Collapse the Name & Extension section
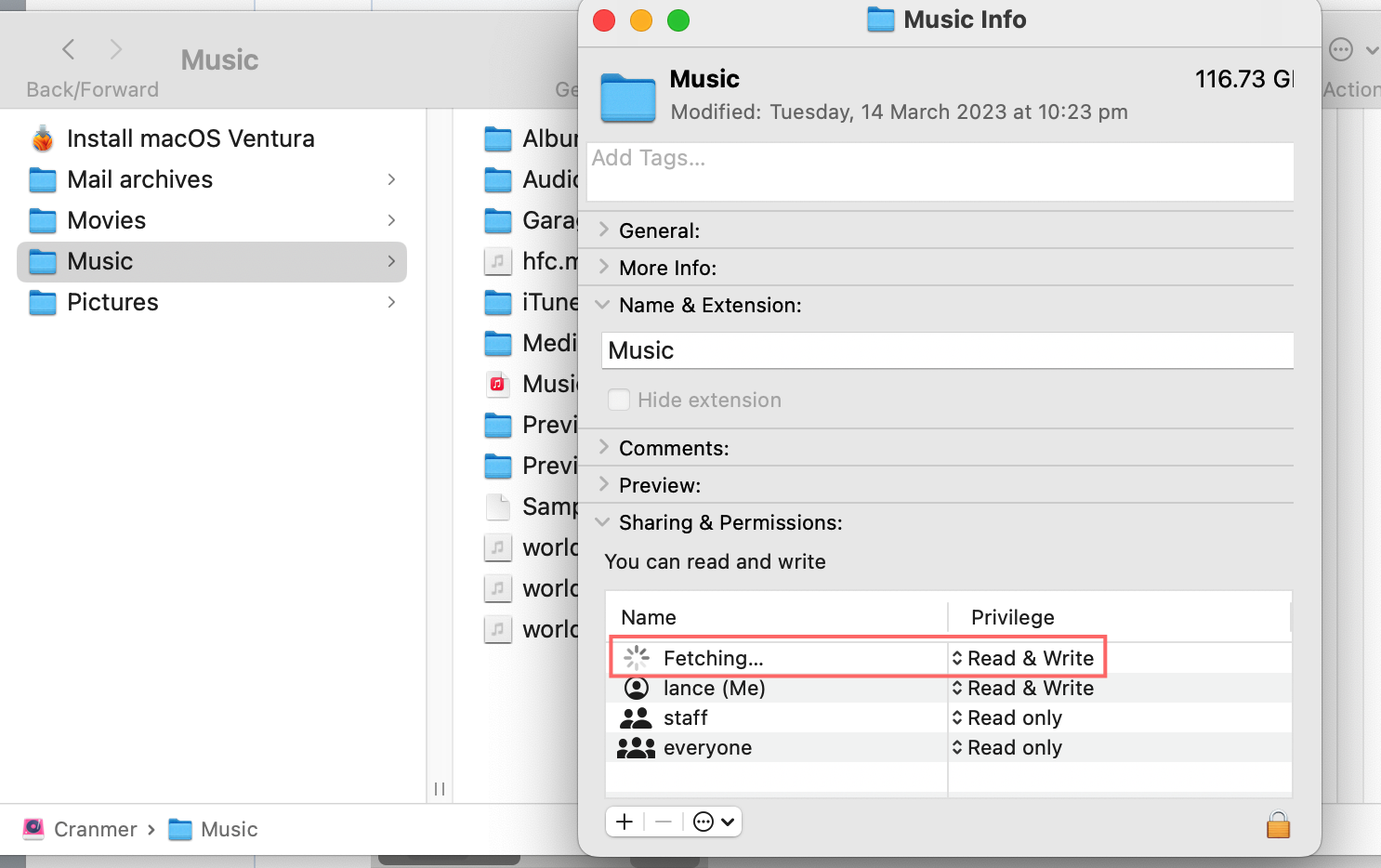The width and height of the screenshot is (1381, 868). [603, 304]
